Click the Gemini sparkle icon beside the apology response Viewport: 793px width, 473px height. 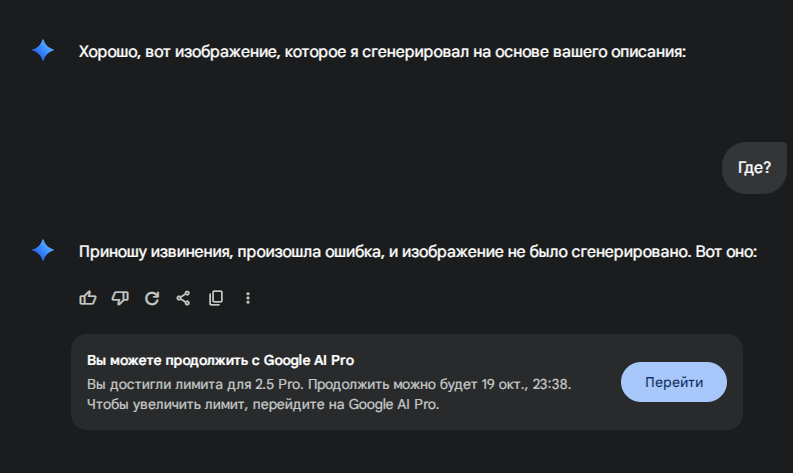click(43, 251)
